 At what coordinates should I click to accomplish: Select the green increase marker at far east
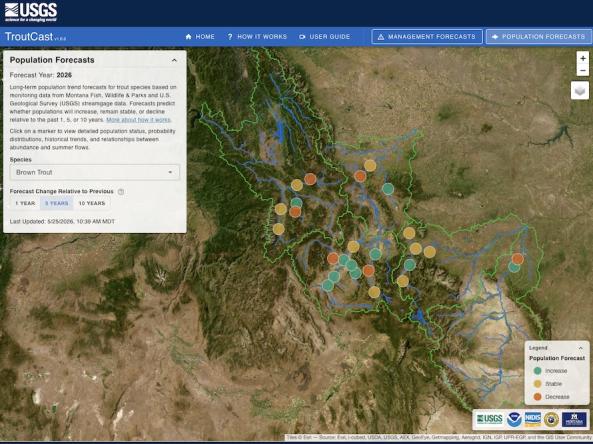(x=514, y=267)
